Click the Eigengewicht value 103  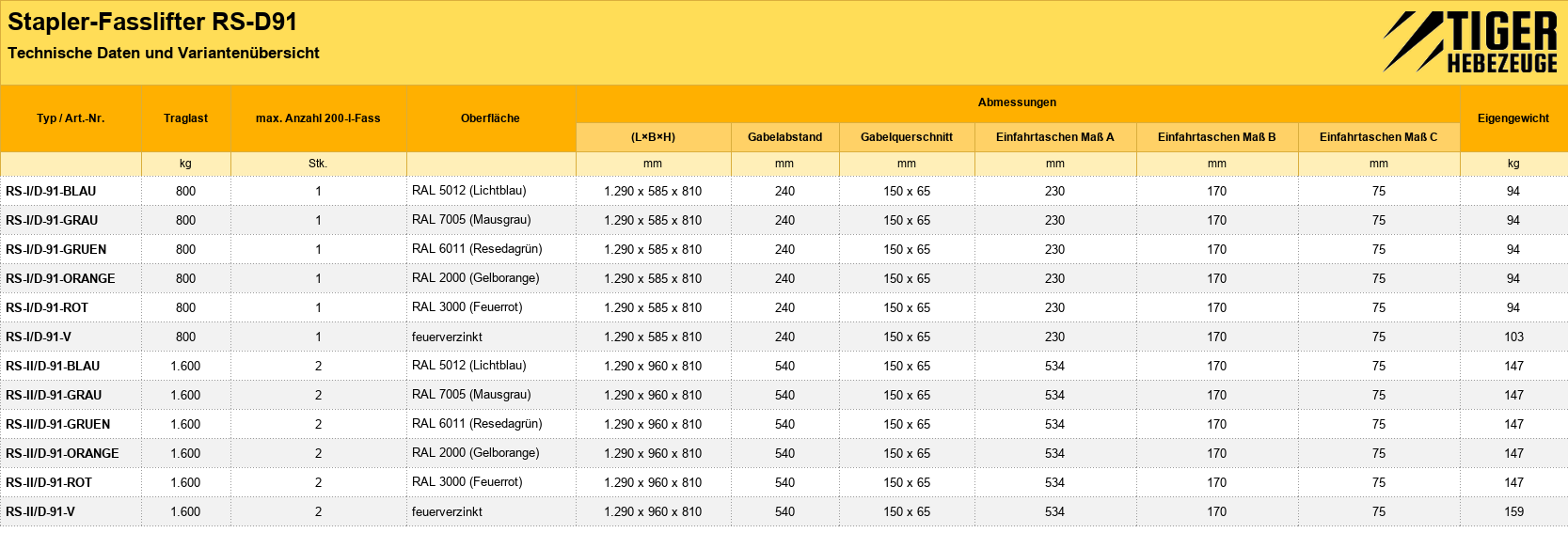[1513, 337]
